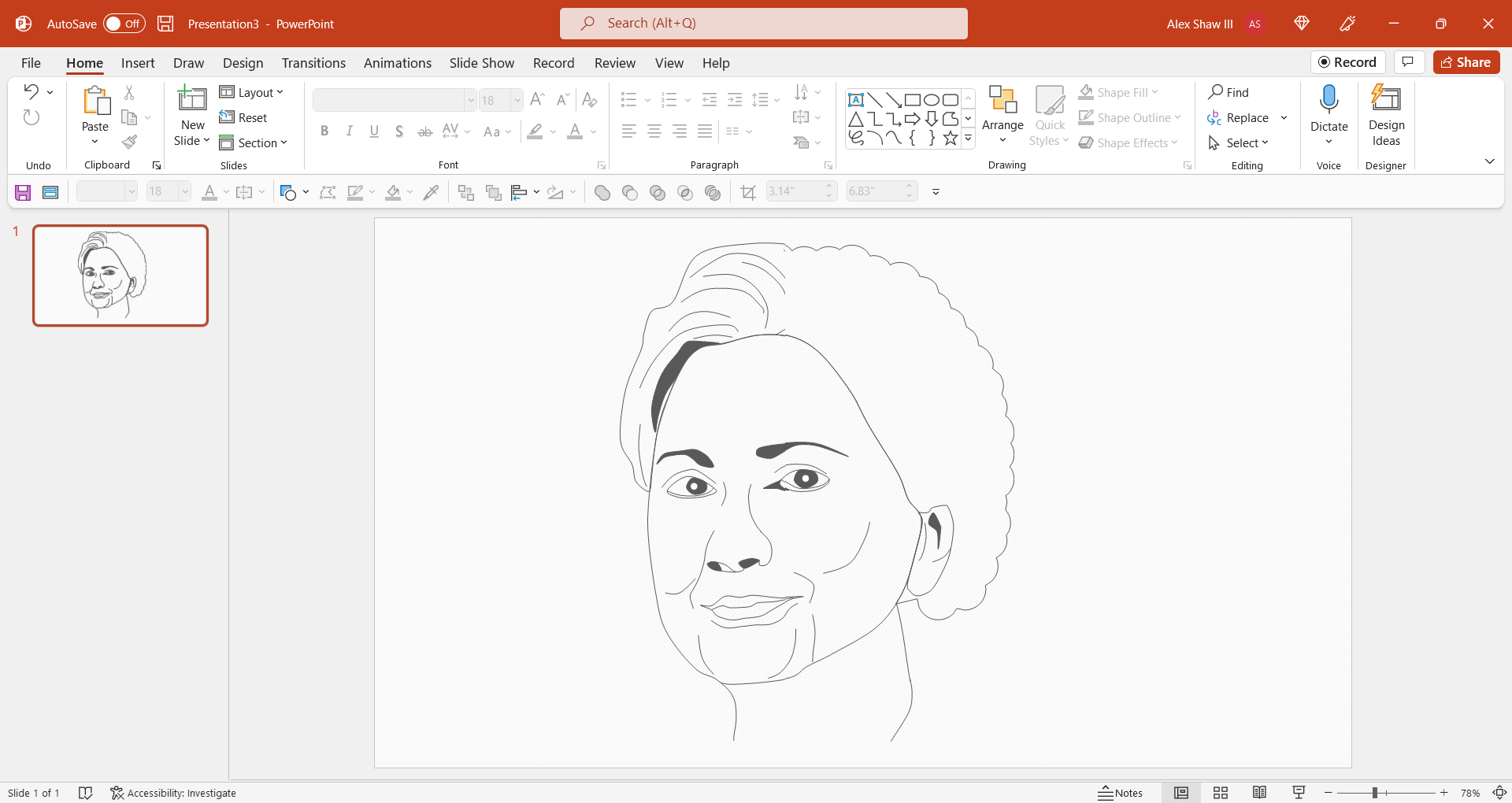Choose the Star shape
This screenshot has height=803, width=1512.
tap(951, 138)
